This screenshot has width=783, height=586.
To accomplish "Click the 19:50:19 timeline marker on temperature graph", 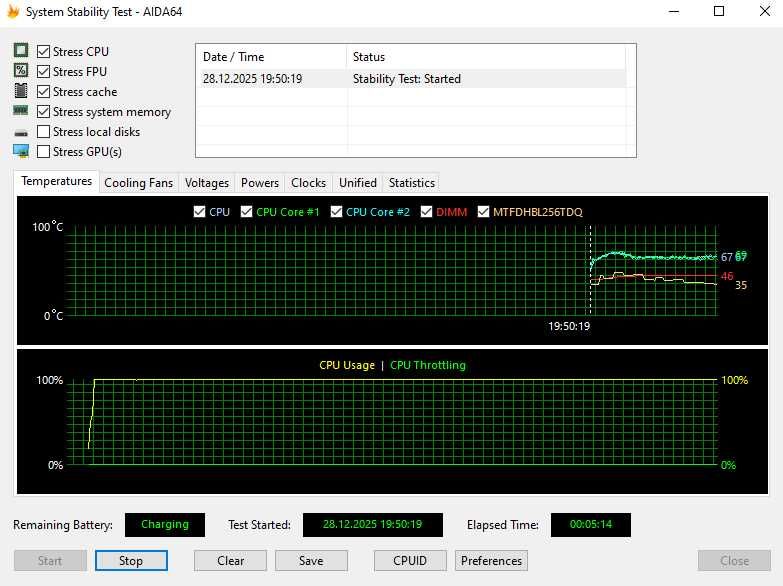I will (x=569, y=326).
